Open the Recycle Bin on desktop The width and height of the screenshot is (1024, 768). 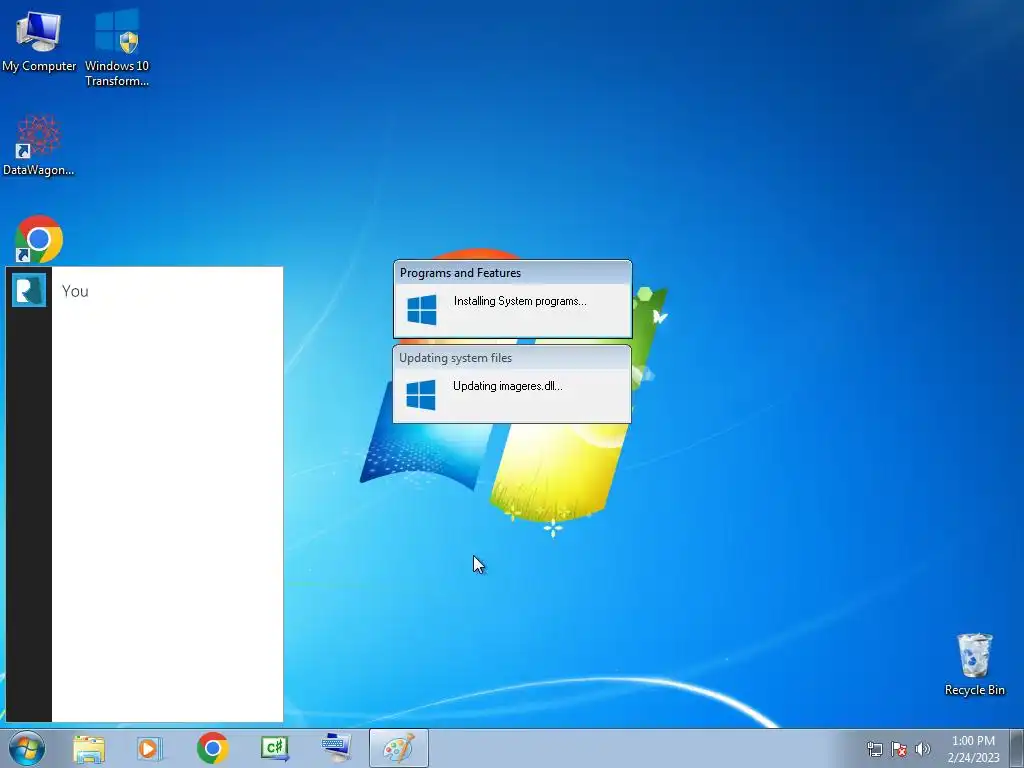coord(974,664)
